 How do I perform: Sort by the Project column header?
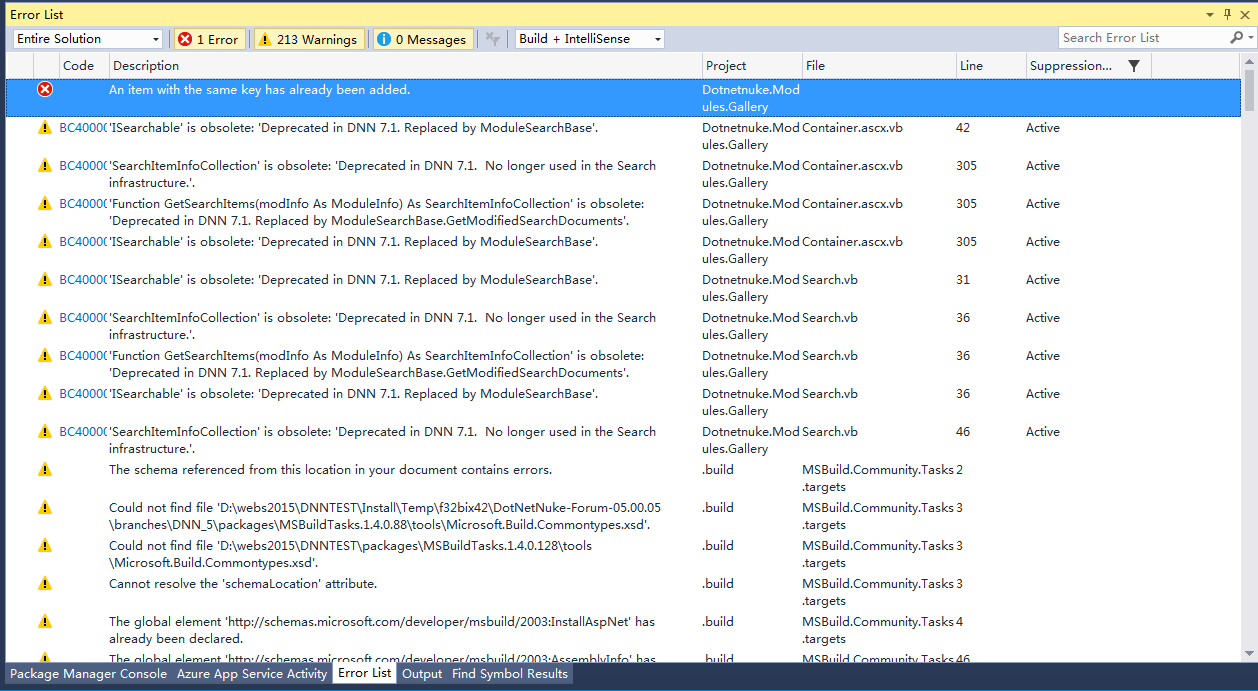[x=752, y=66]
